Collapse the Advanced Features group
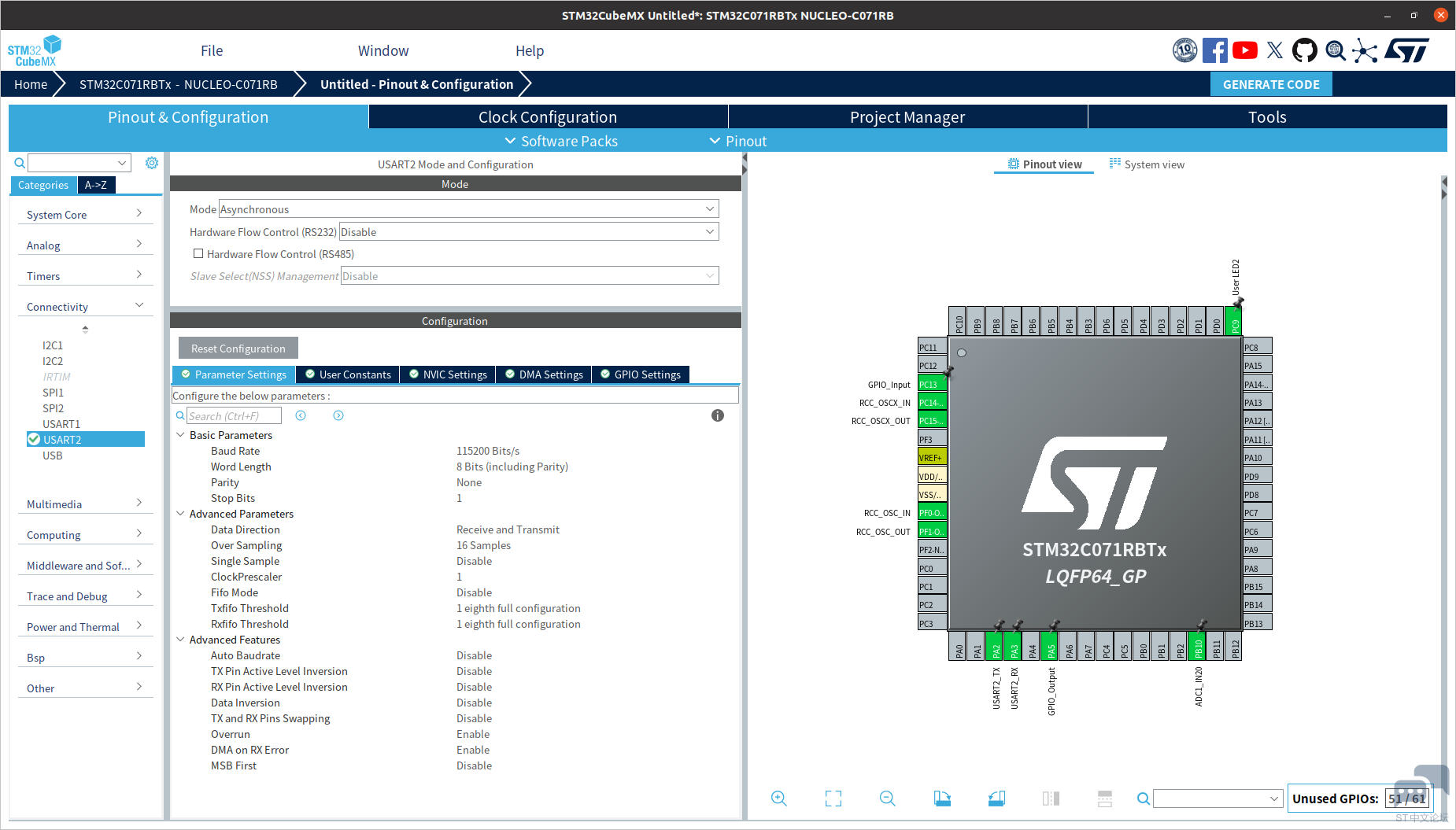The width and height of the screenshot is (1456, 830). click(x=180, y=640)
